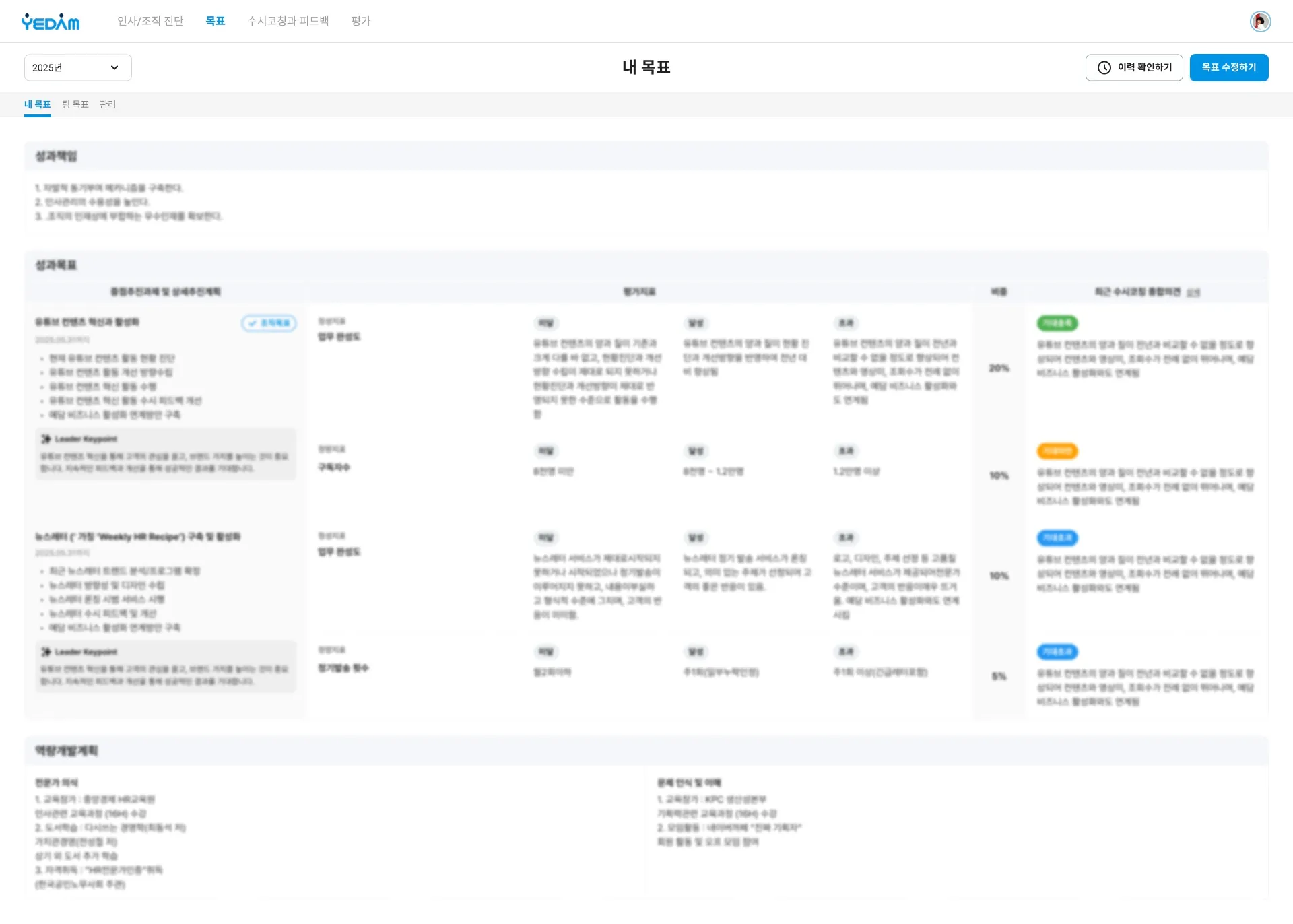Click first Leader Keypoint icon
The width and height of the screenshot is (1293, 924).
pyautogui.click(x=46, y=439)
